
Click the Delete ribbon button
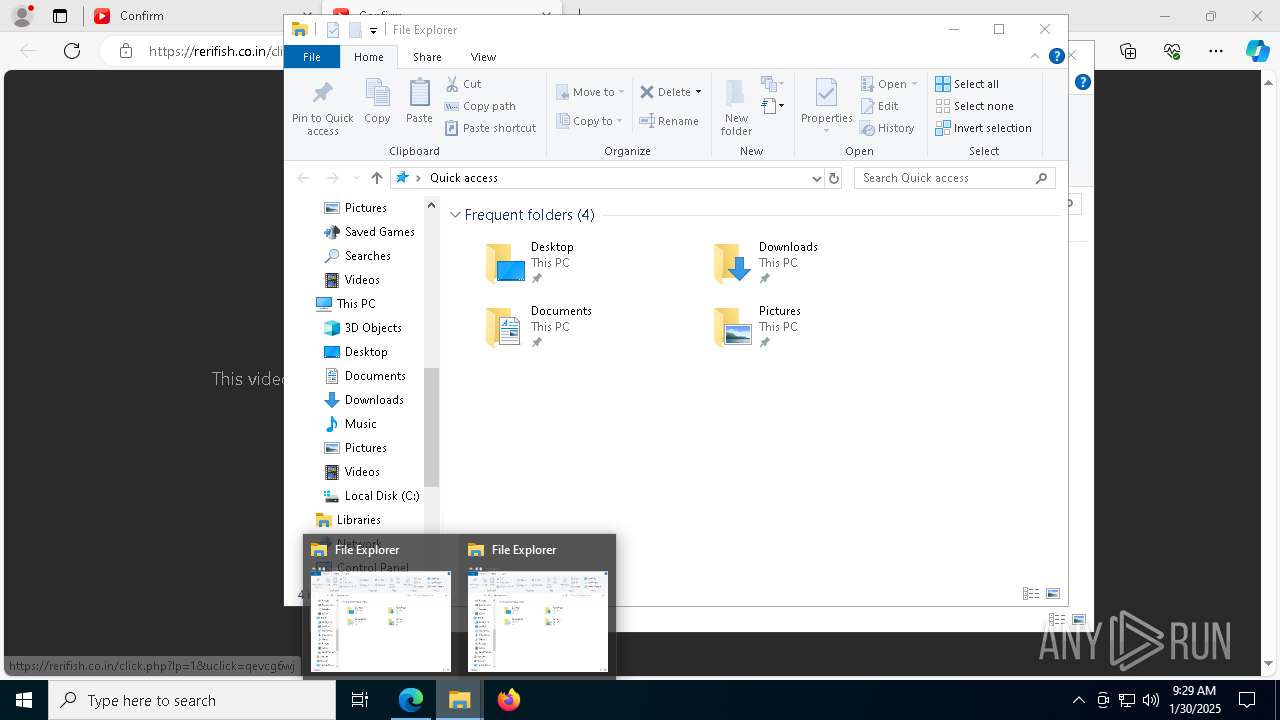(666, 92)
